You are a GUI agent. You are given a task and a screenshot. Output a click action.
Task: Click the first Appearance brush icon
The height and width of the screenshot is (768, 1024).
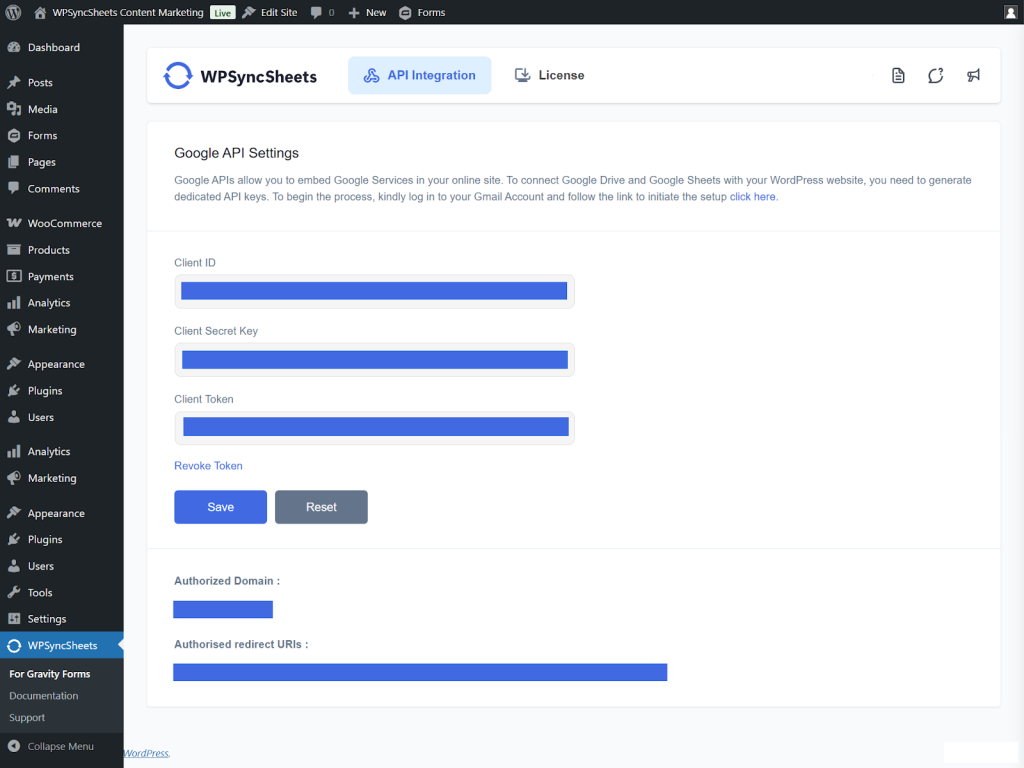[14, 364]
